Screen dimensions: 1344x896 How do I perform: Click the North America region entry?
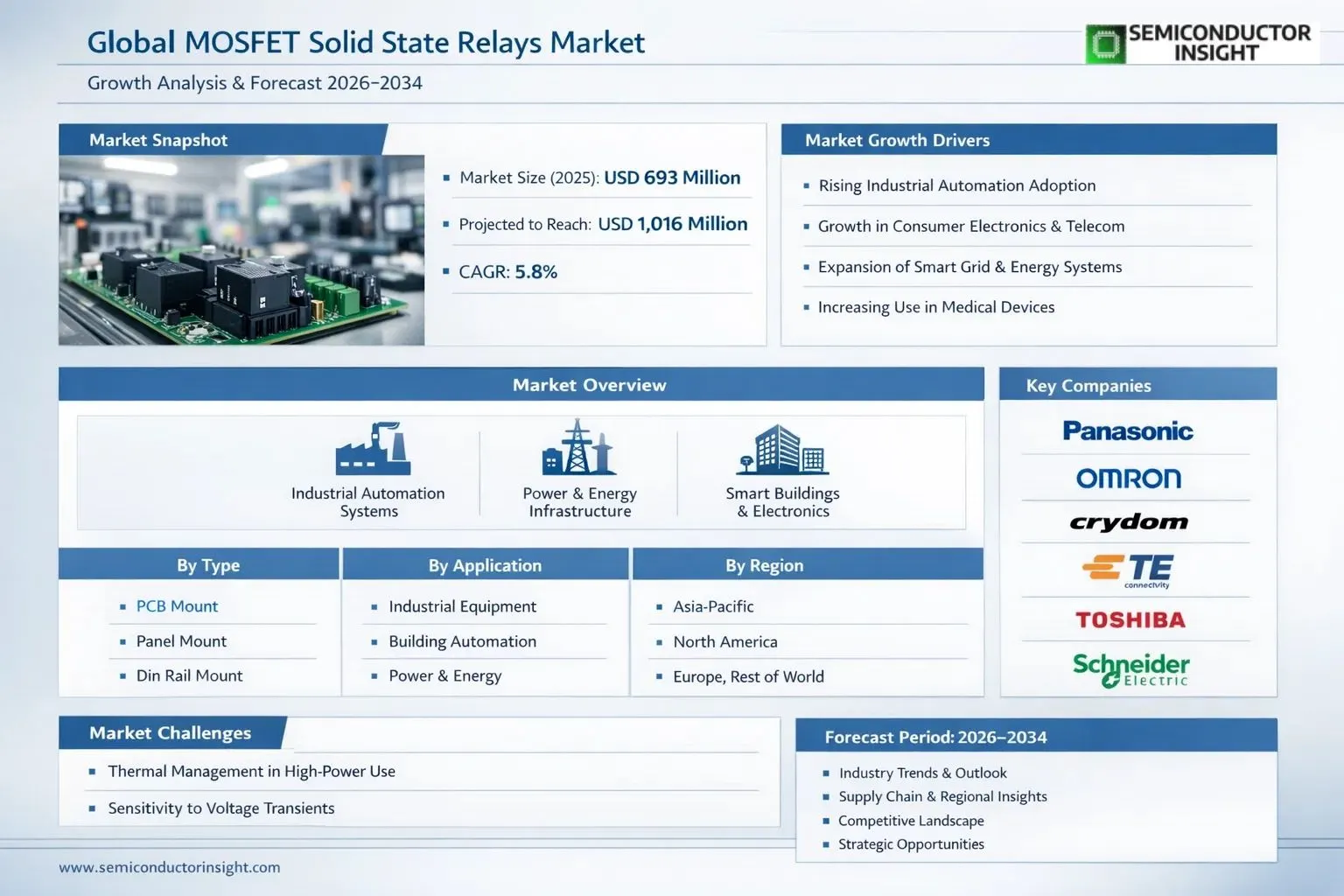pyautogui.click(x=725, y=641)
